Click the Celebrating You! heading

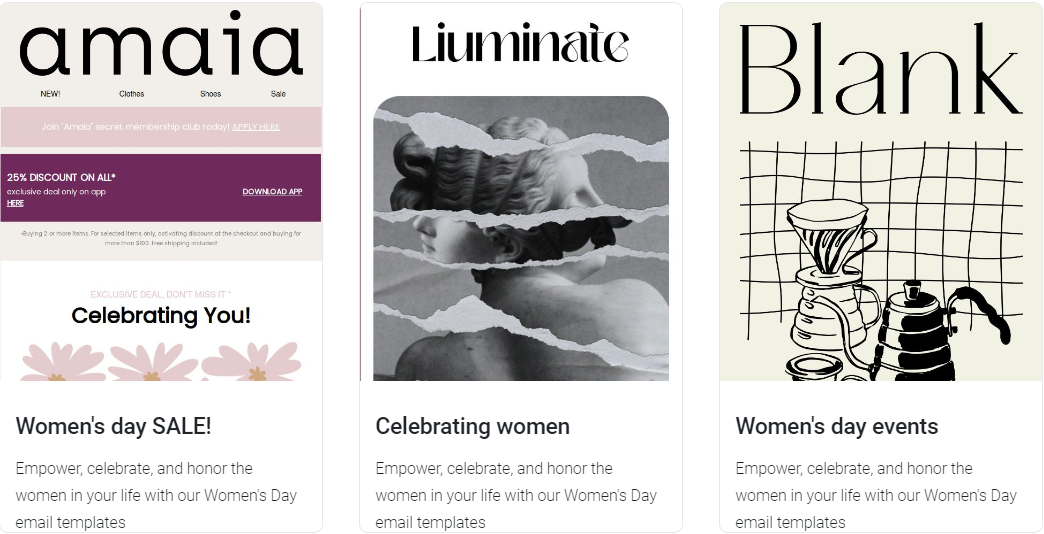(x=161, y=315)
